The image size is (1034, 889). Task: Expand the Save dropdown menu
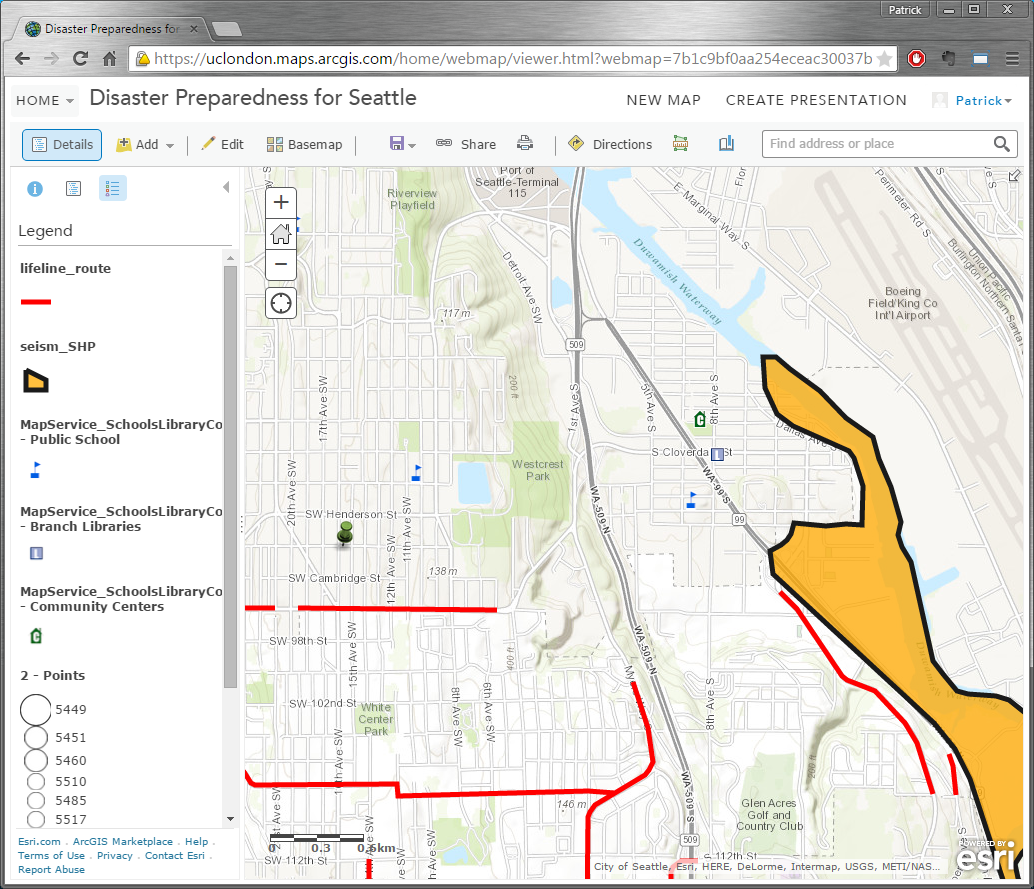[x=403, y=145]
